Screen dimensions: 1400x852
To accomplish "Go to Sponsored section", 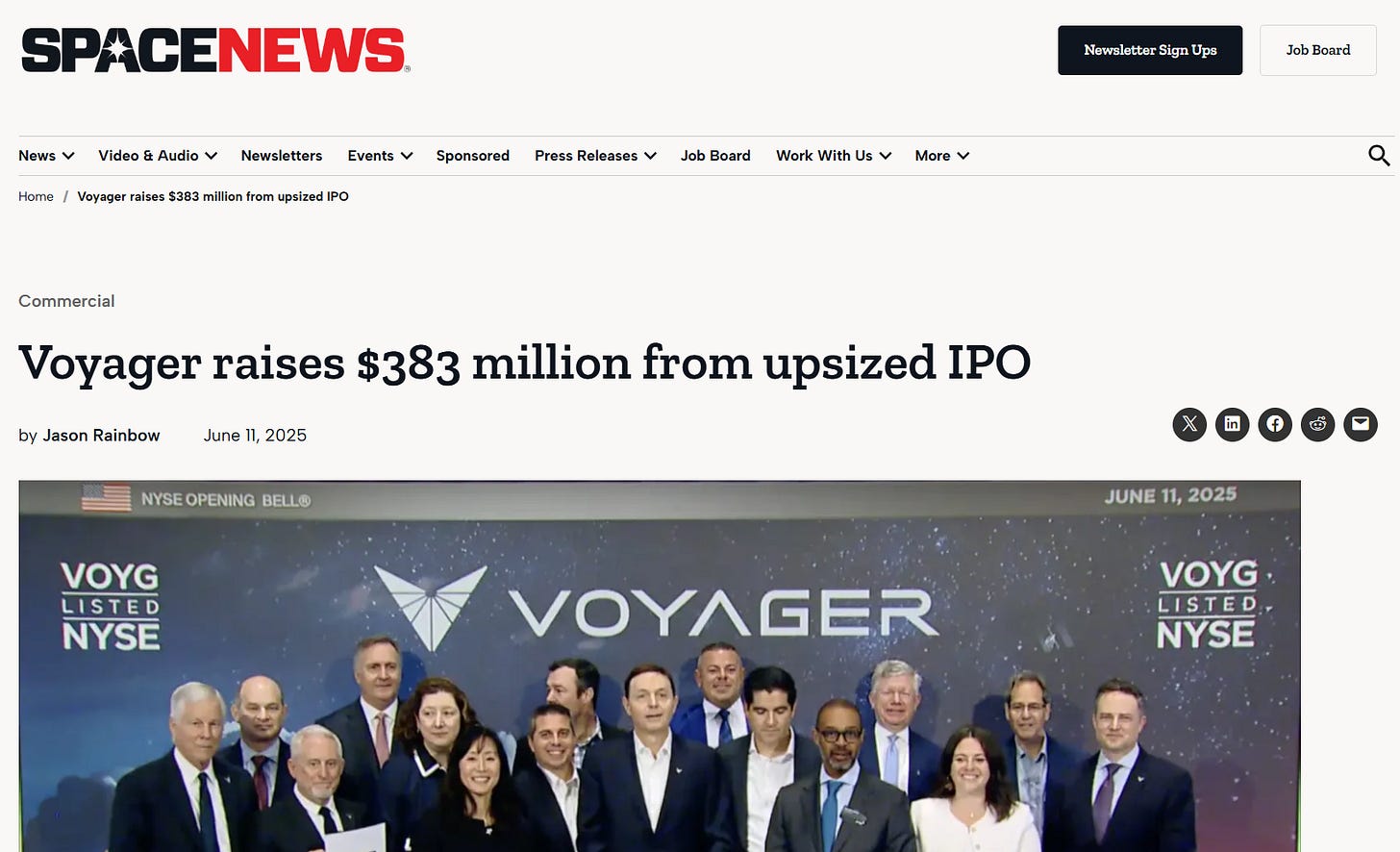I will [x=473, y=156].
